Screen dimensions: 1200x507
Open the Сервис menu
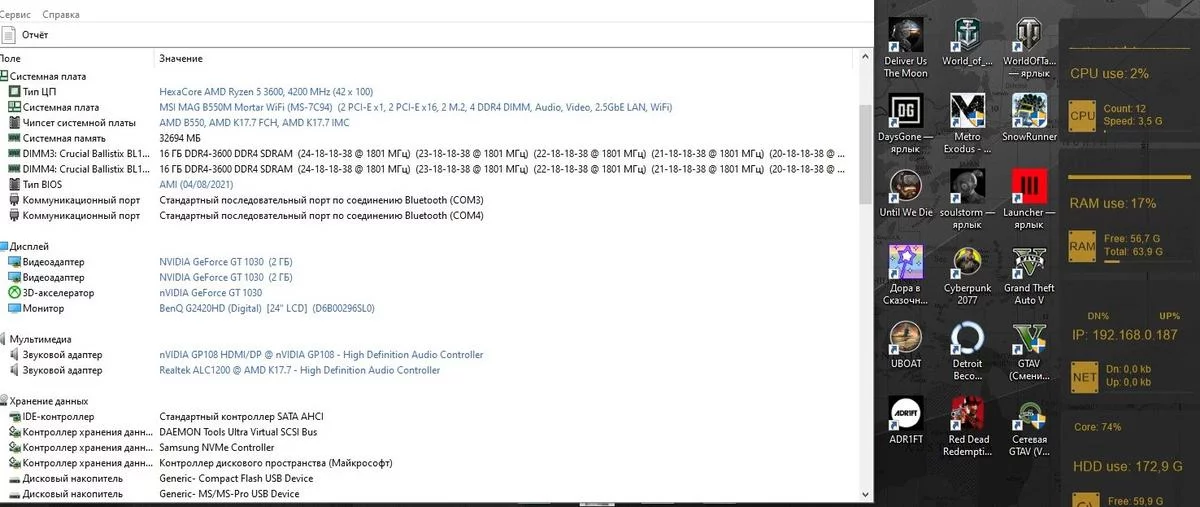(15, 15)
